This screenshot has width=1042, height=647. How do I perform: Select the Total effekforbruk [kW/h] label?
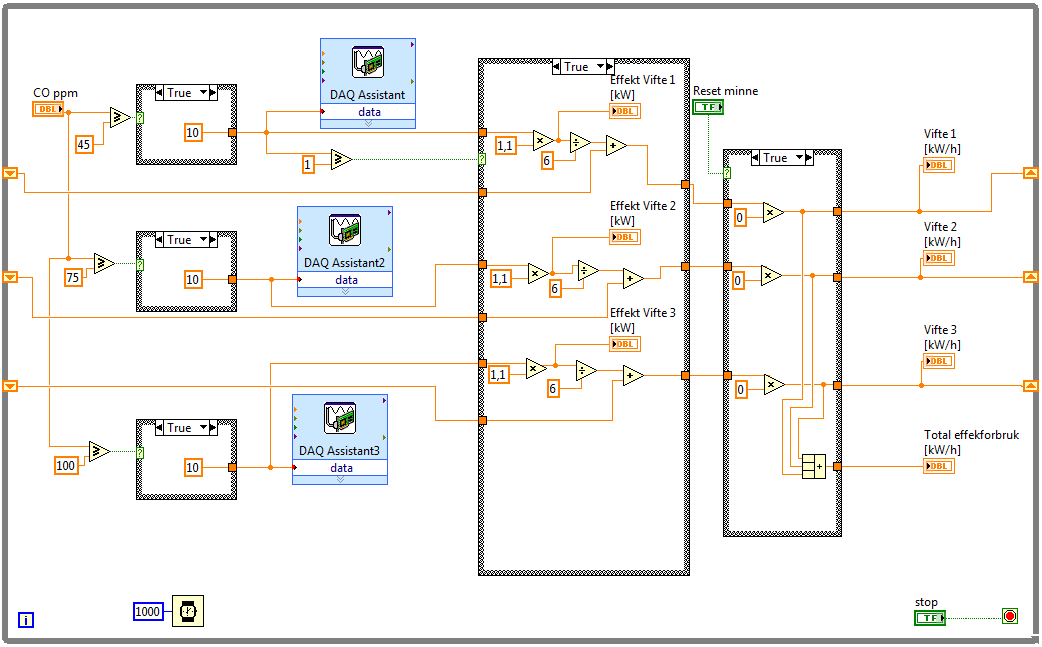click(x=972, y=442)
